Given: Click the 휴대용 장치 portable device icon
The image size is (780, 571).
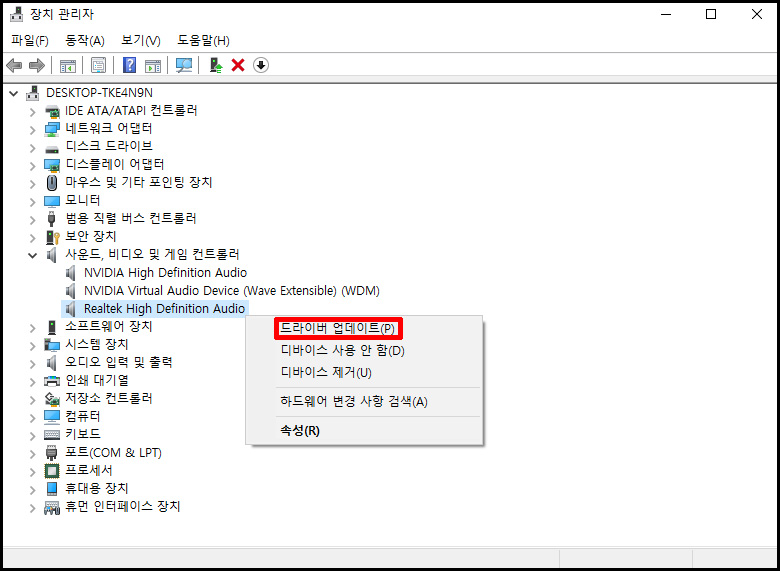Looking at the screenshot, I should (x=52, y=488).
